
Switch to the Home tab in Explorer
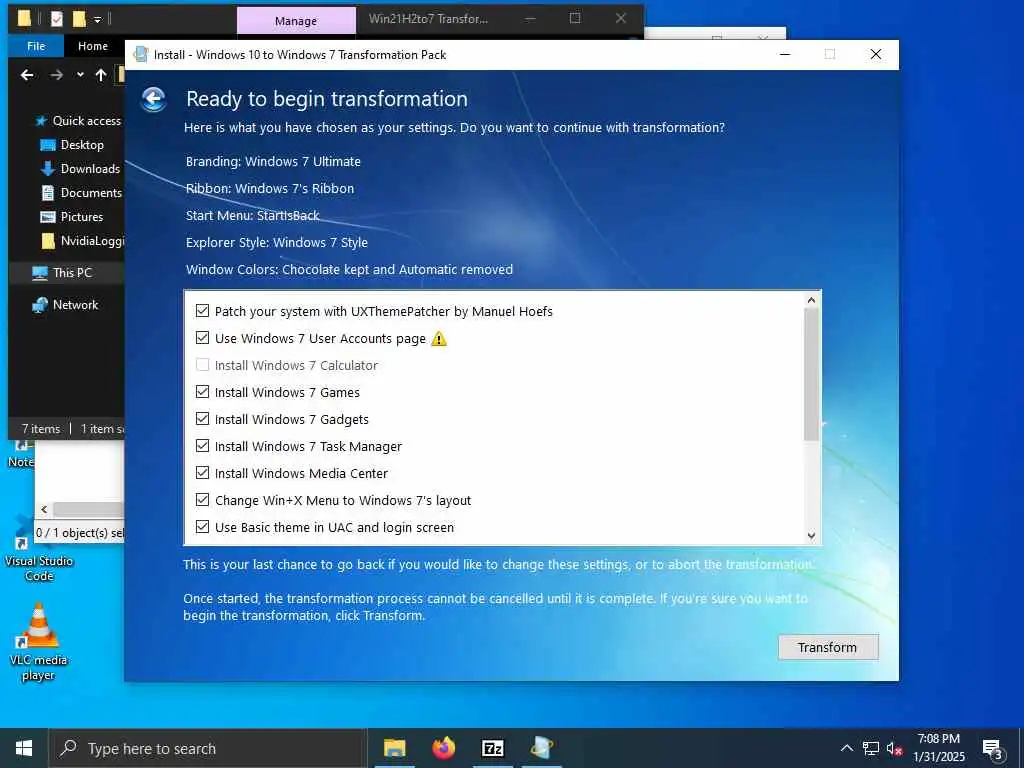coord(93,46)
